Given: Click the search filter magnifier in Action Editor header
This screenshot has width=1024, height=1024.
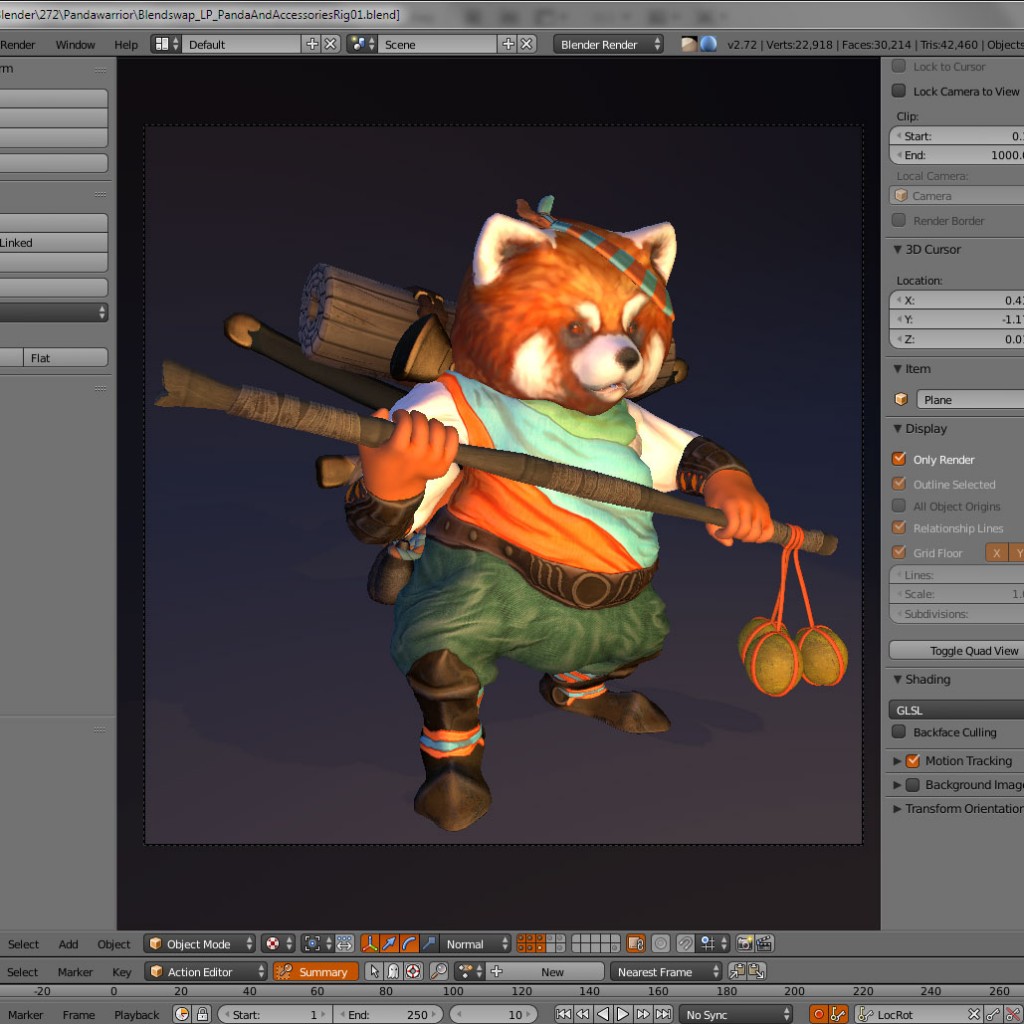Looking at the screenshot, I should point(438,972).
